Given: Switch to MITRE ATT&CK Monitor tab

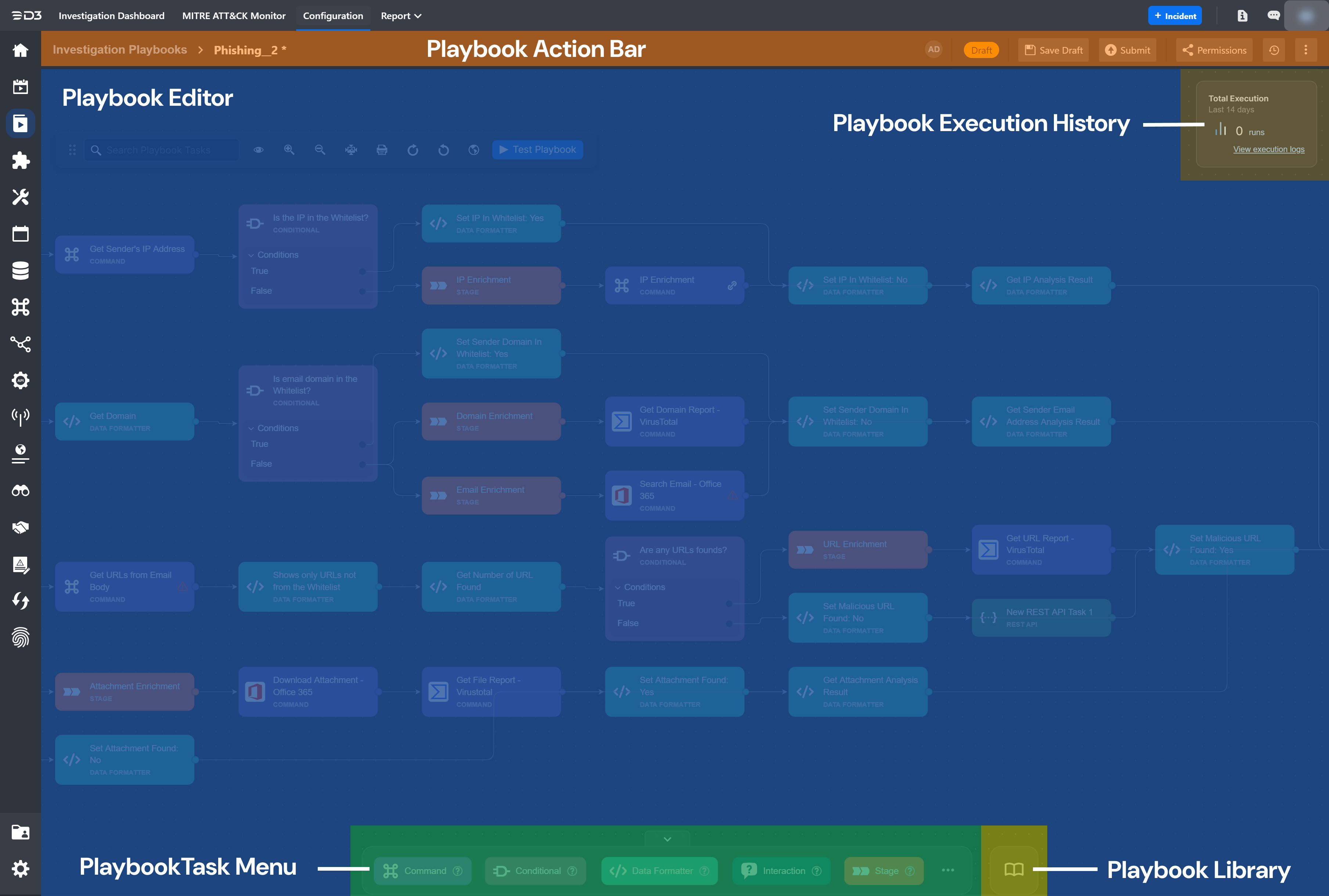Looking at the screenshot, I should (x=234, y=16).
